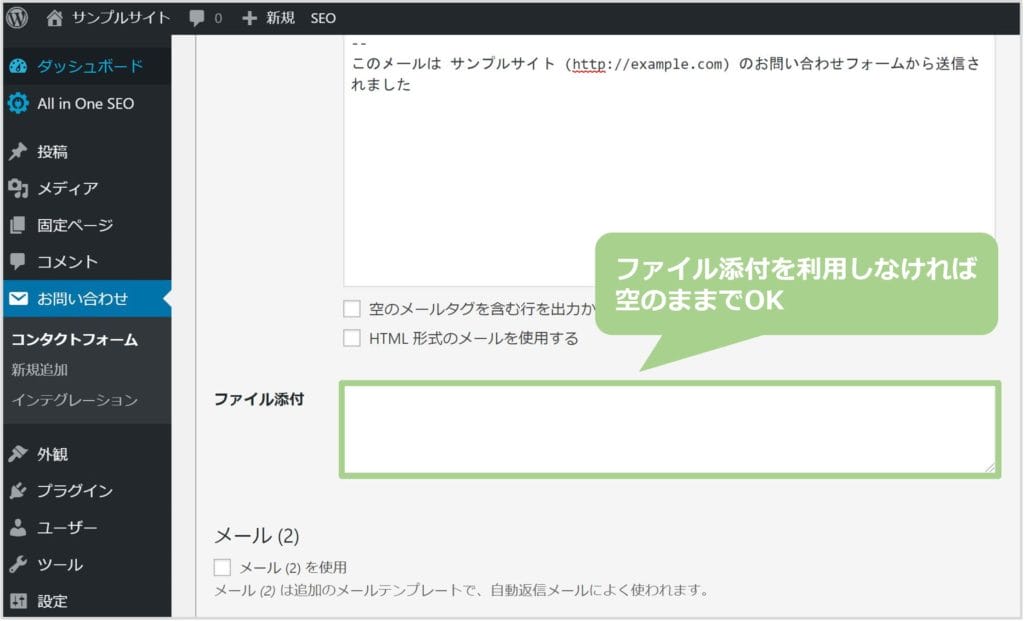Enable the メール (2) を使用 checkbox
The image size is (1024, 621).
pos(222,567)
